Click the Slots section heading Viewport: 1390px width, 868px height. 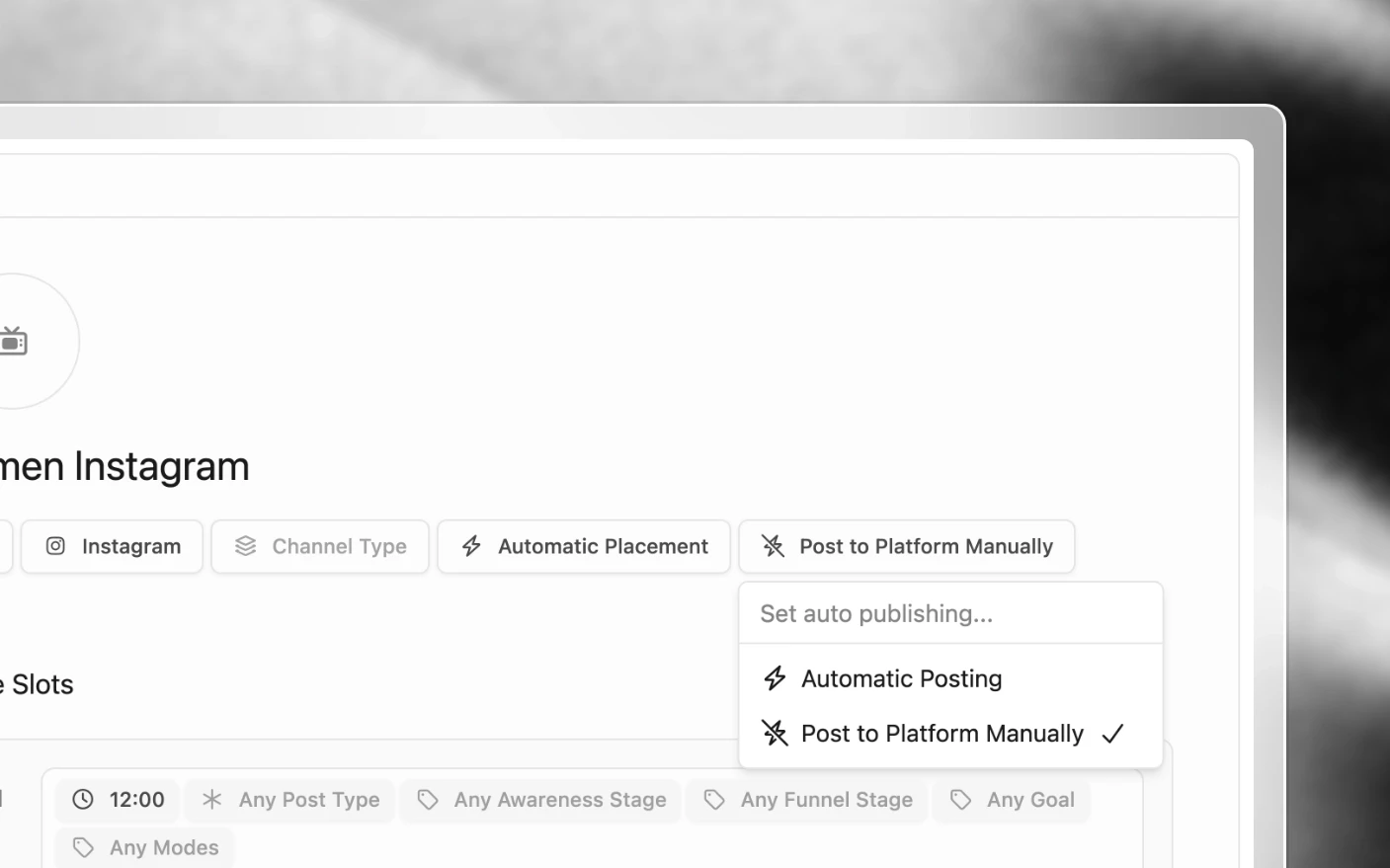[x=37, y=684]
